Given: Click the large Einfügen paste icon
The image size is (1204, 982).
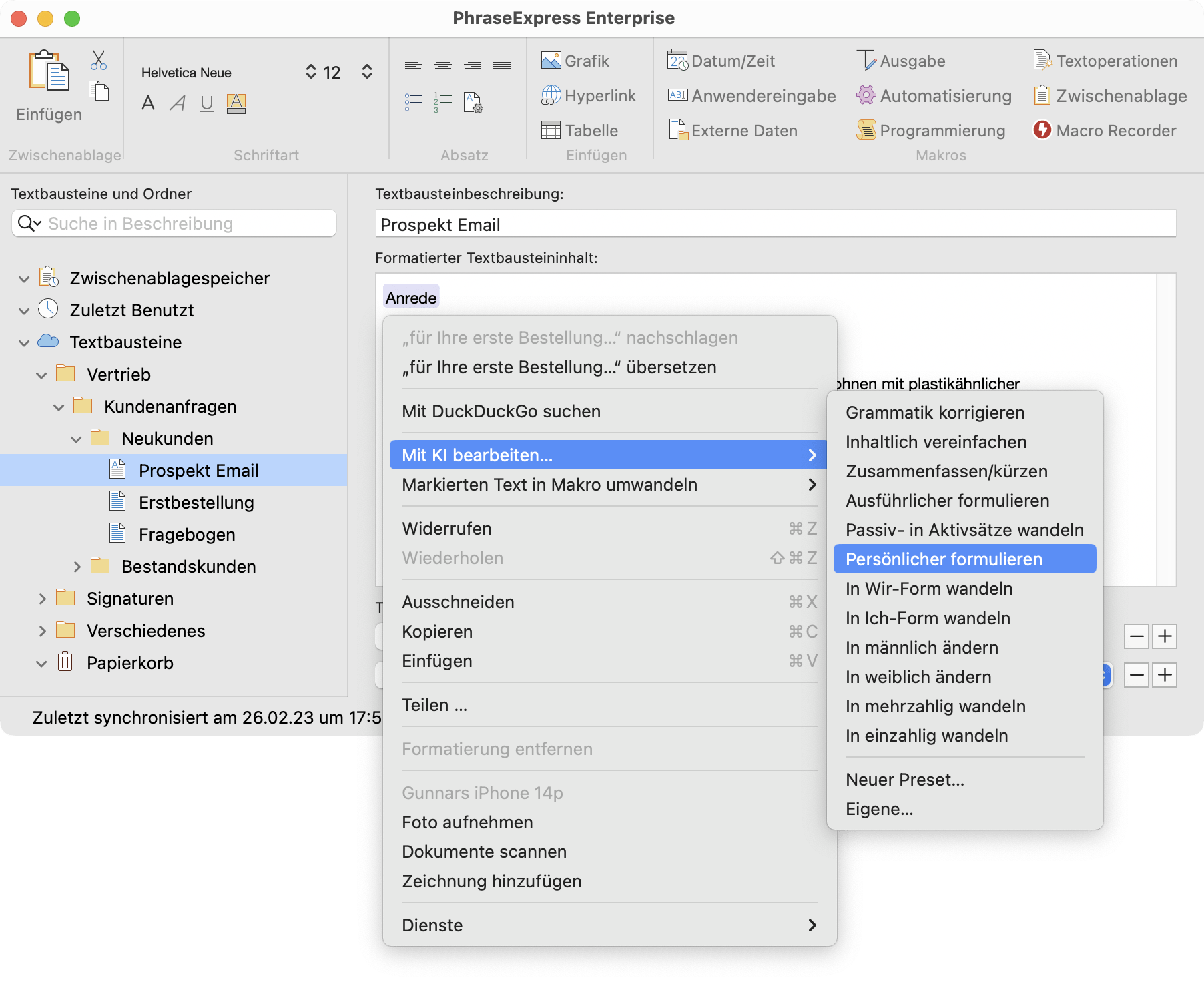Looking at the screenshot, I should tap(49, 71).
